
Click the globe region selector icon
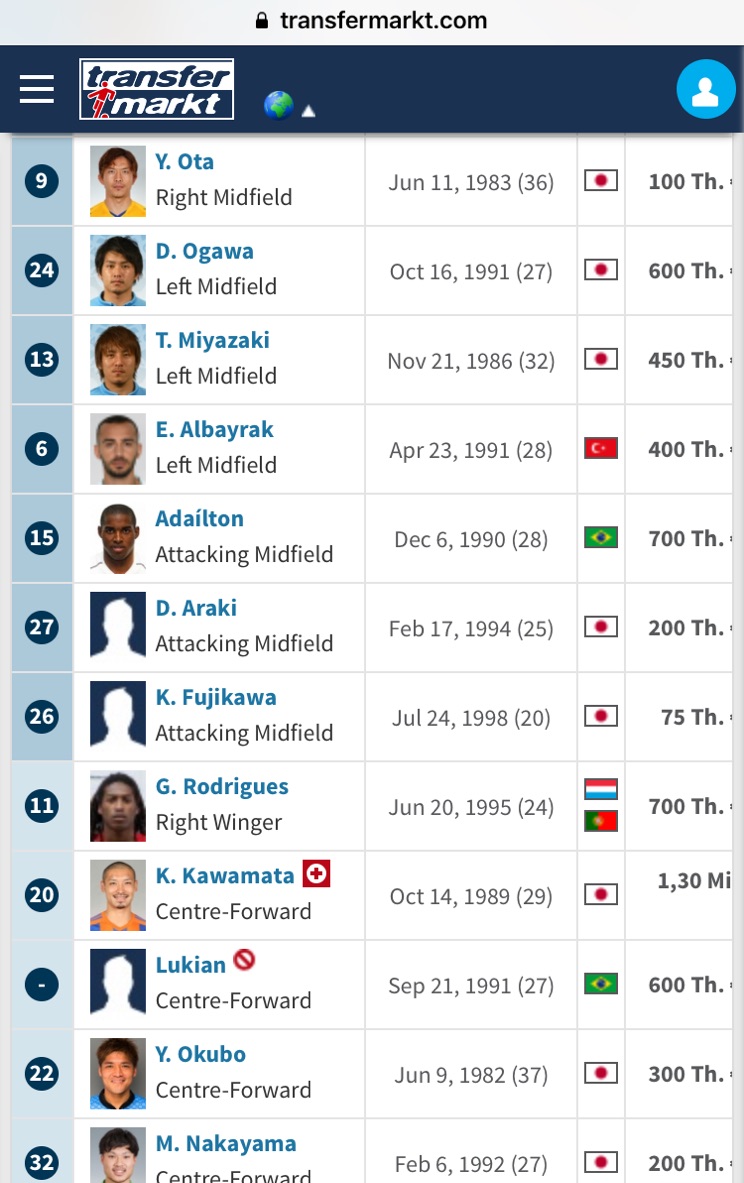(x=278, y=105)
